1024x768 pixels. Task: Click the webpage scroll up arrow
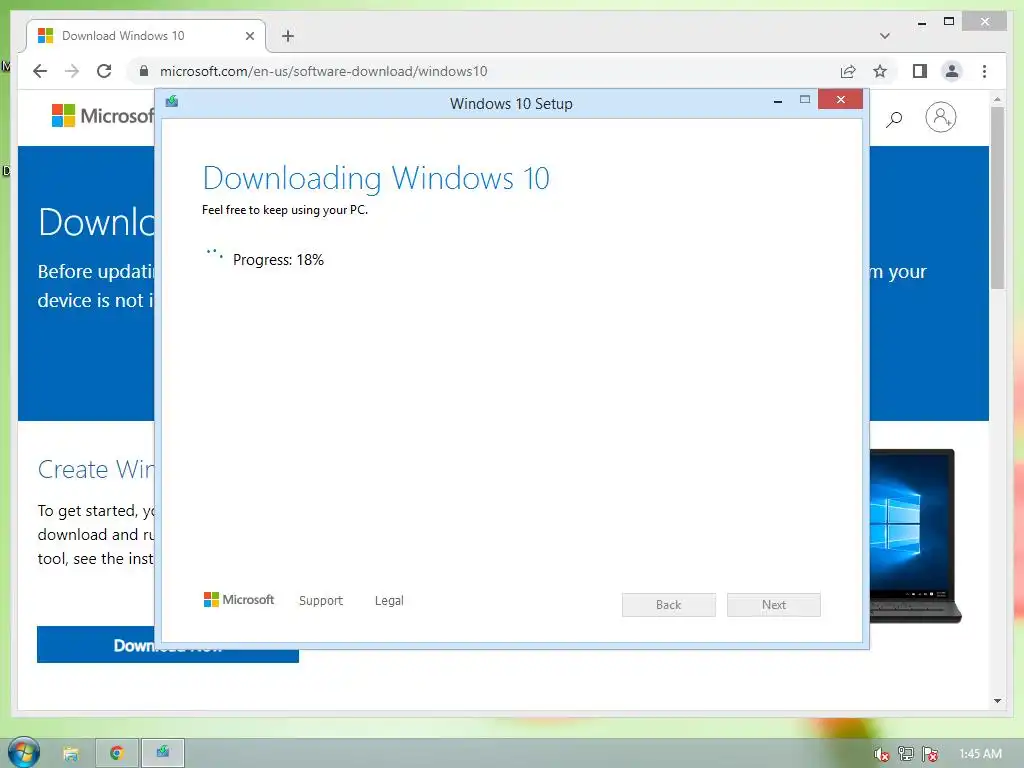997,99
